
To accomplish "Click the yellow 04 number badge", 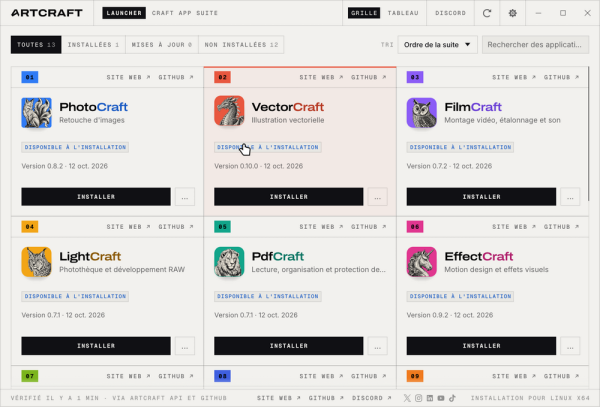I will (x=29, y=226).
